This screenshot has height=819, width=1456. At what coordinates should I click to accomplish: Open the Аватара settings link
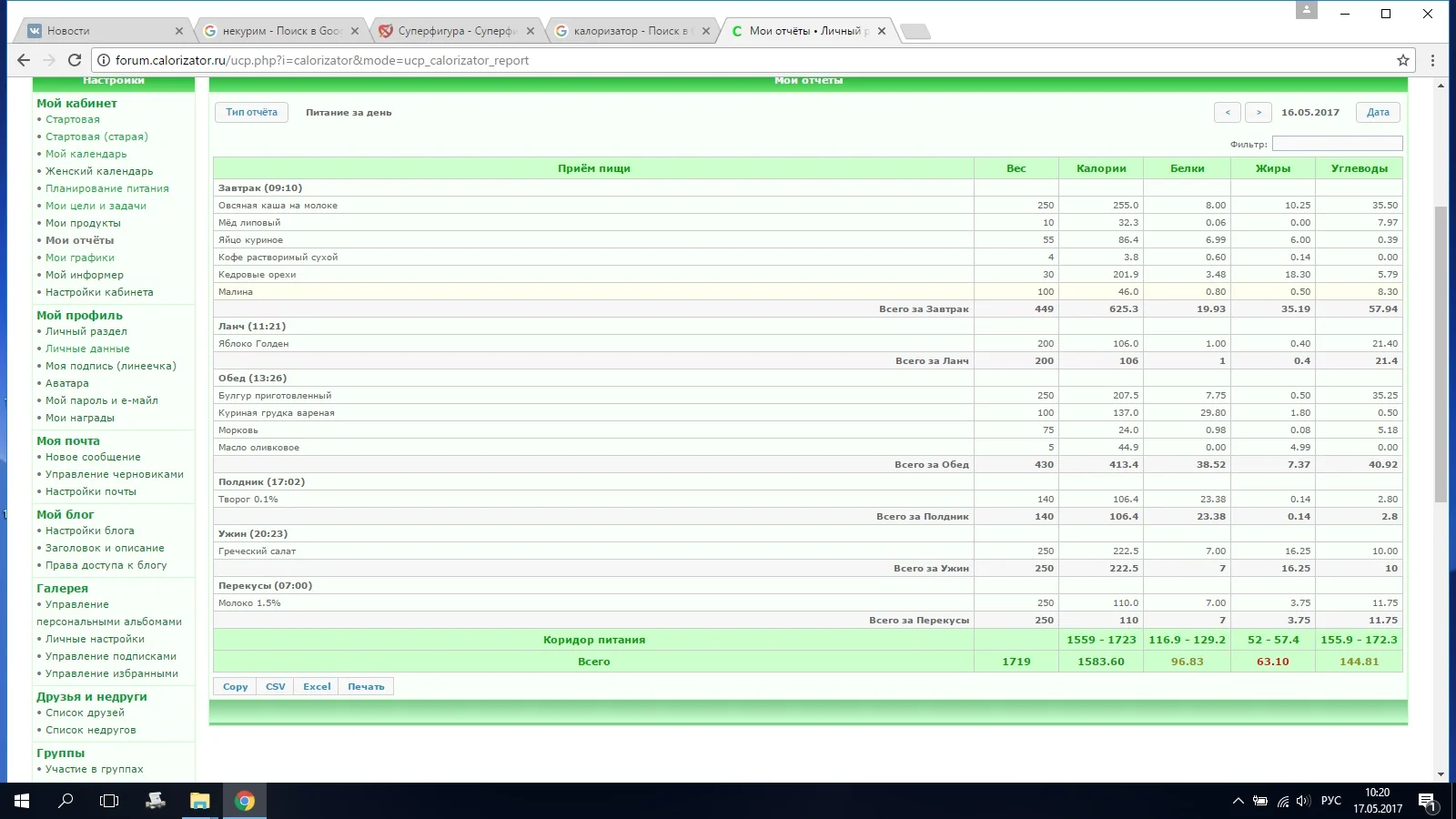pyautogui.click(x=67, y=383)
